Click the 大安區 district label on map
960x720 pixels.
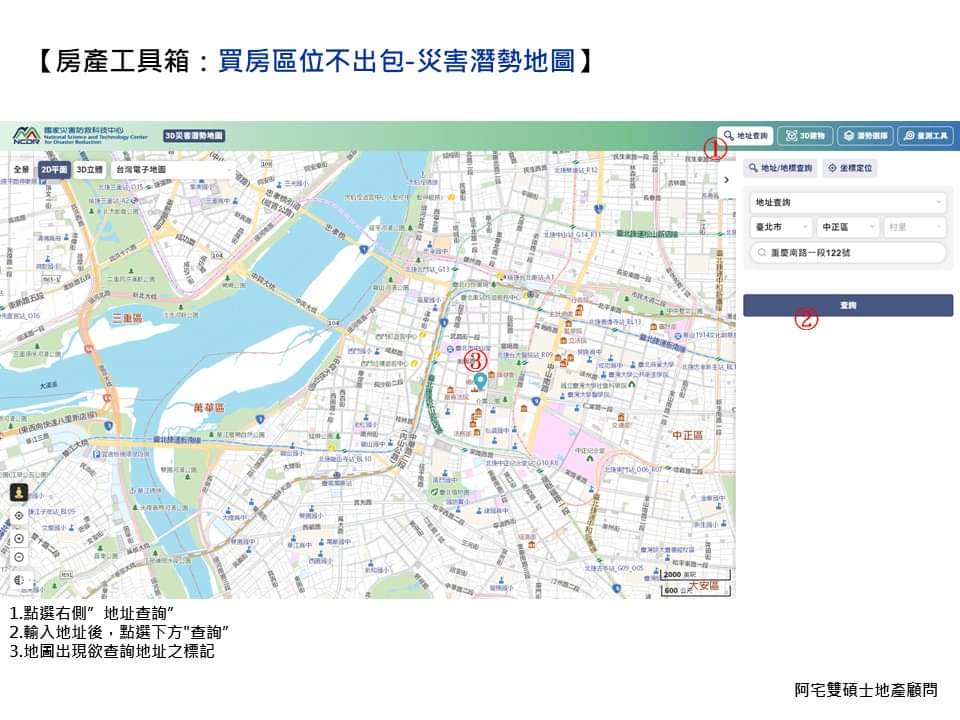[703, 586]
